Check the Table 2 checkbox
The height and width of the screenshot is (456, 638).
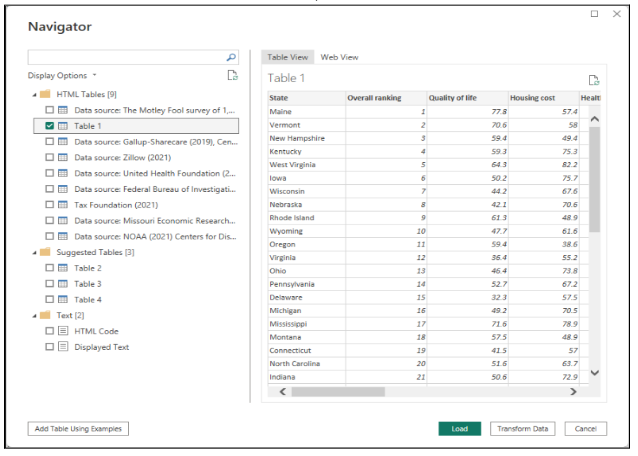coord(49,268)
